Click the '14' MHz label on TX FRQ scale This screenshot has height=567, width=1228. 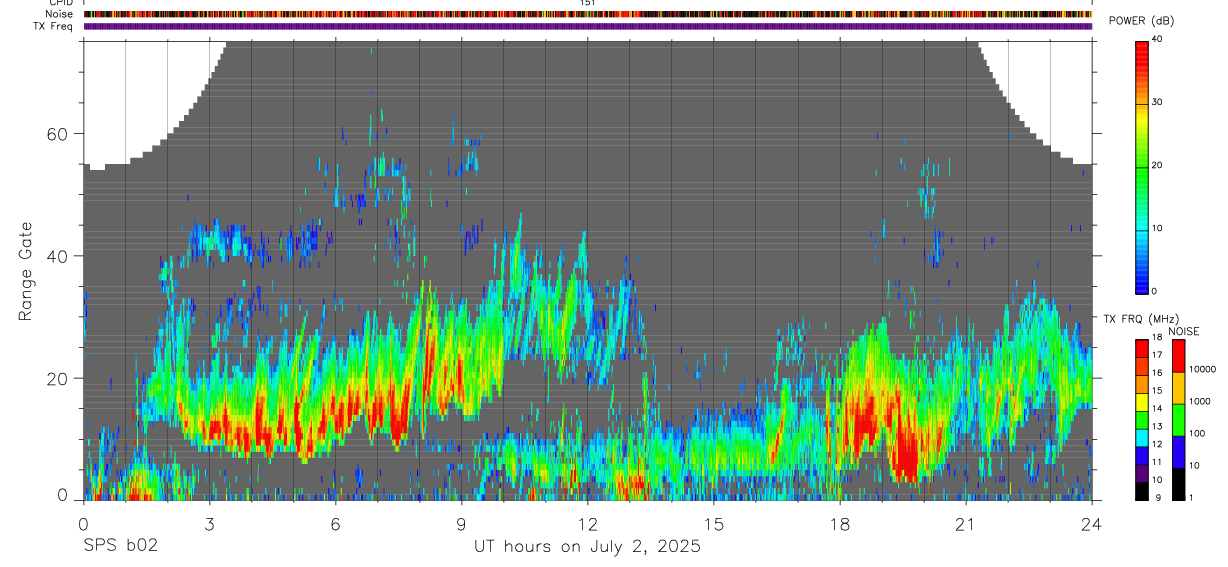pyautogui.click(x=1157, y=409)
